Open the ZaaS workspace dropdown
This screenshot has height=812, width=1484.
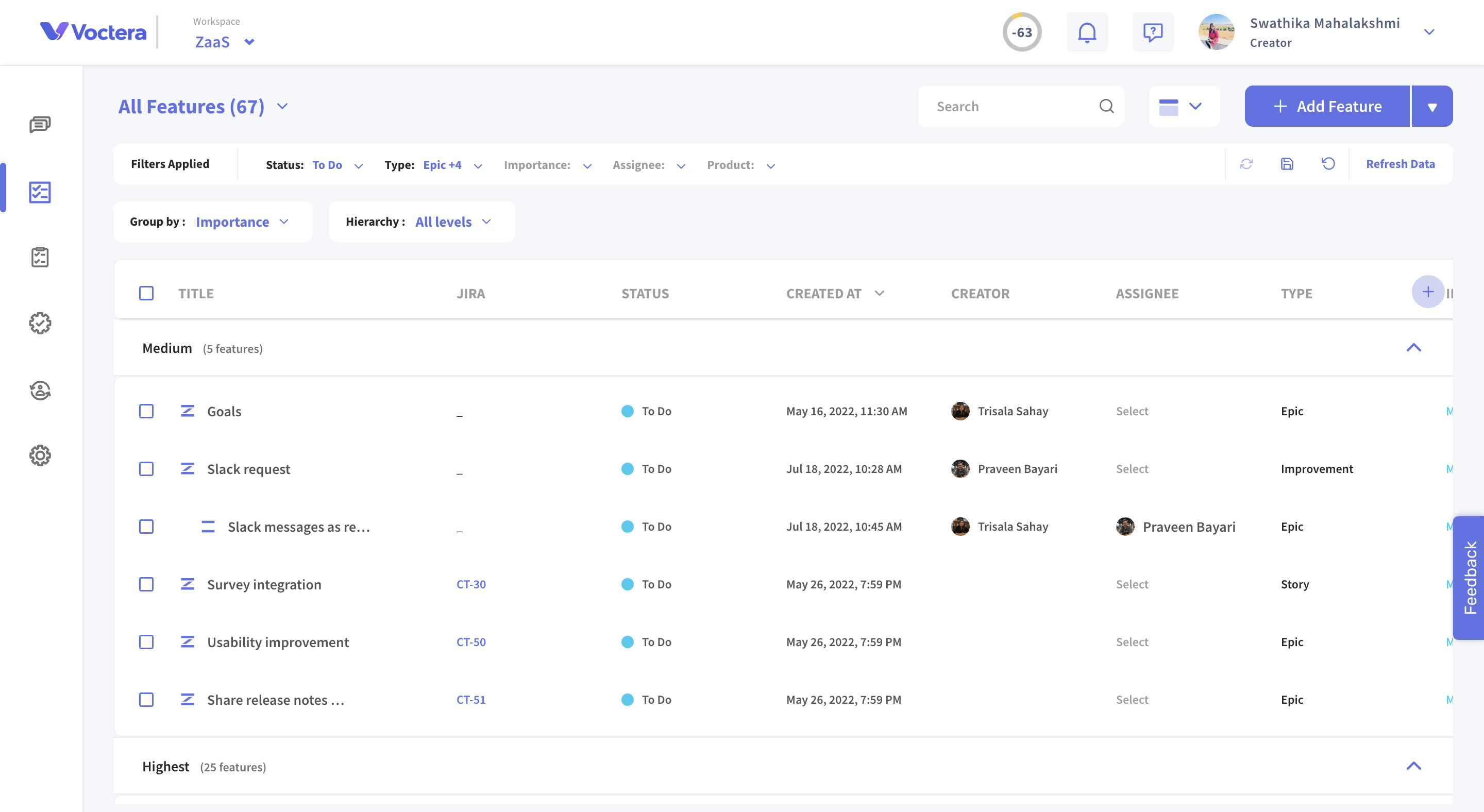[225, 42]
